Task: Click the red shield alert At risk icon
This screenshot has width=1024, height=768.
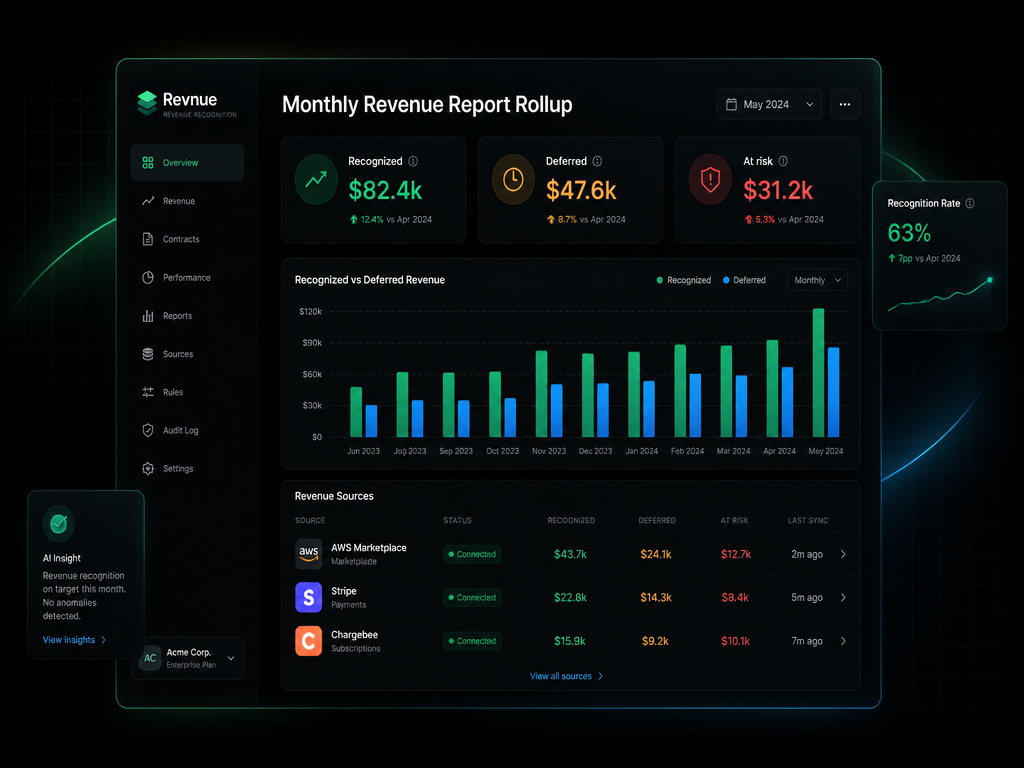Action: click(711, 180)
